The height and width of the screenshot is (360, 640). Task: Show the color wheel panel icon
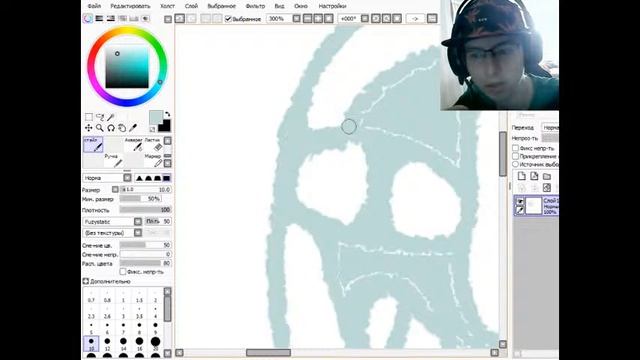(x=88, y=18)
